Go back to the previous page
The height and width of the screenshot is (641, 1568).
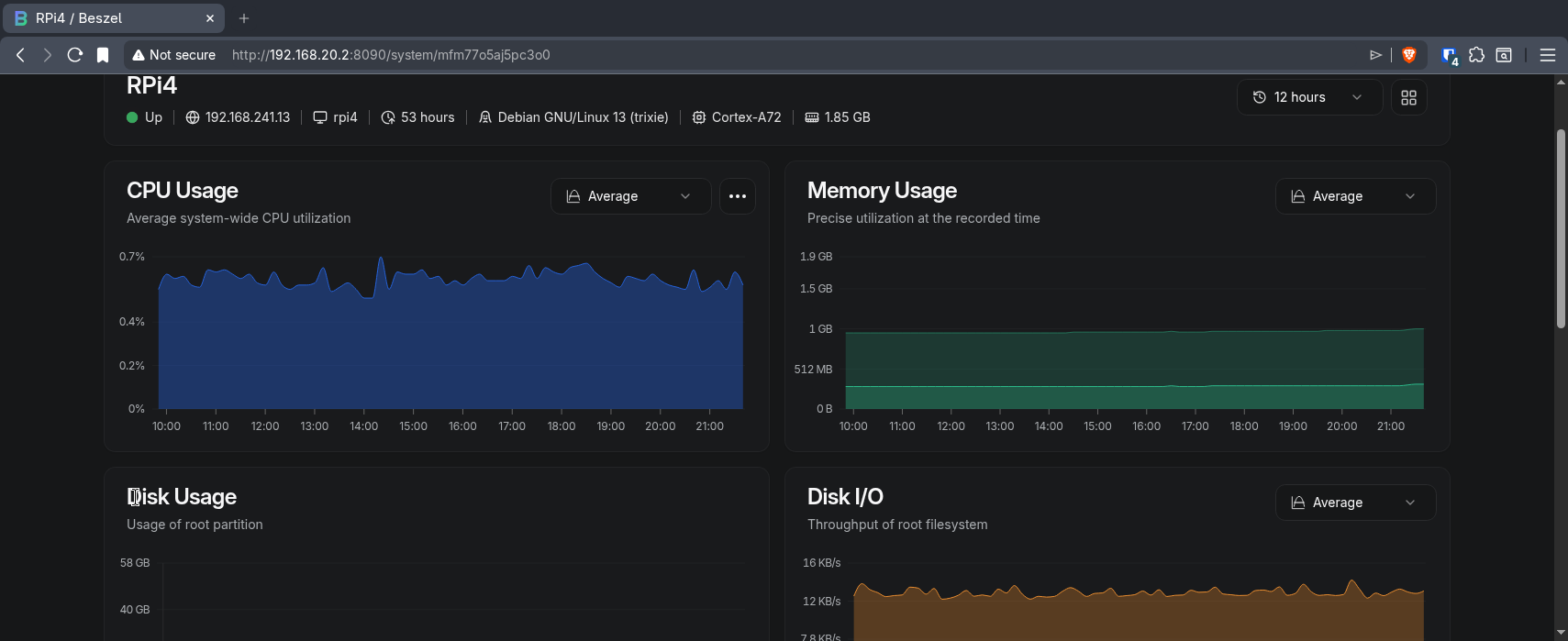tap(20, 55)
